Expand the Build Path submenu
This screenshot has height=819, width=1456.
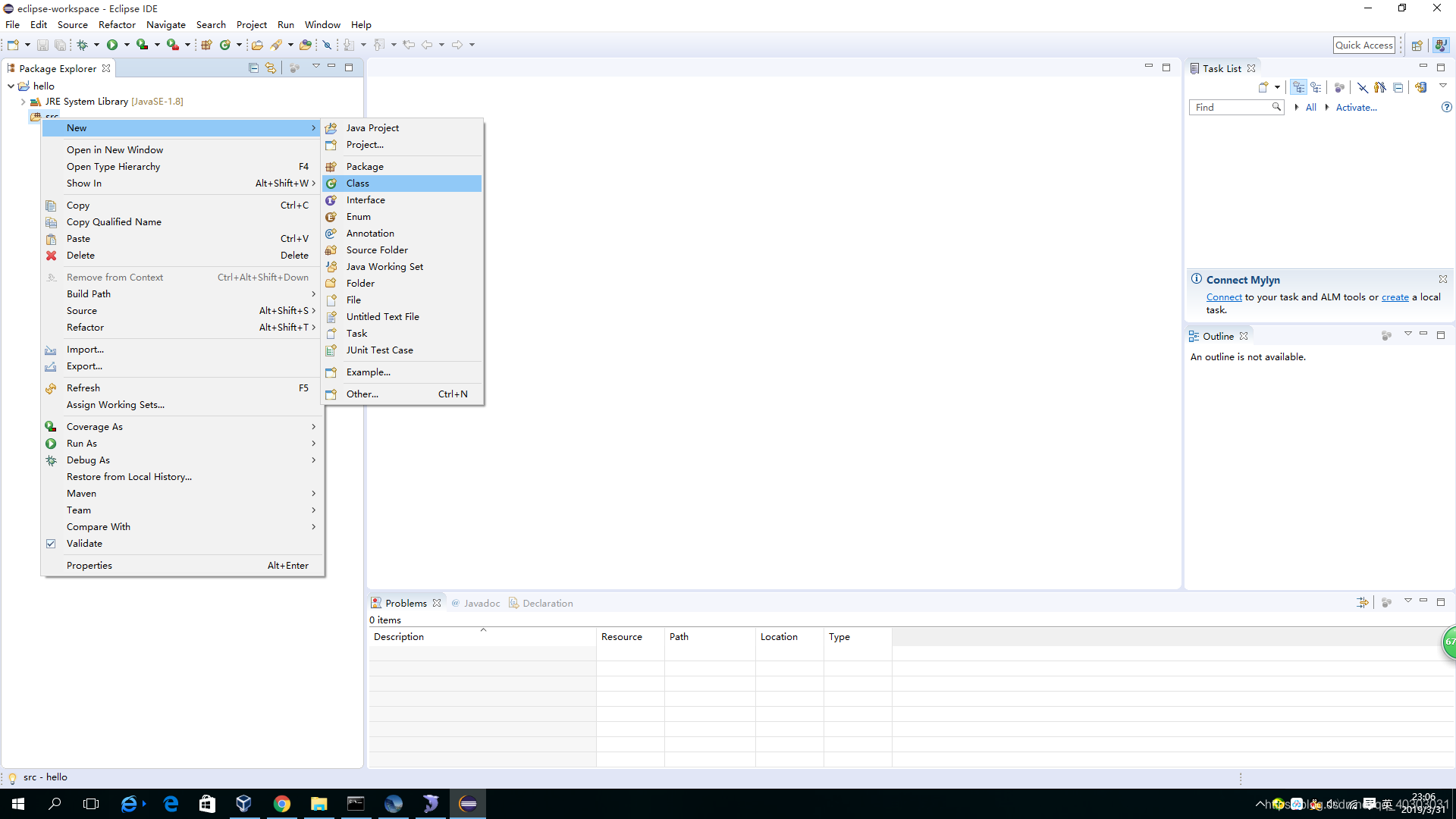[183, 294]
